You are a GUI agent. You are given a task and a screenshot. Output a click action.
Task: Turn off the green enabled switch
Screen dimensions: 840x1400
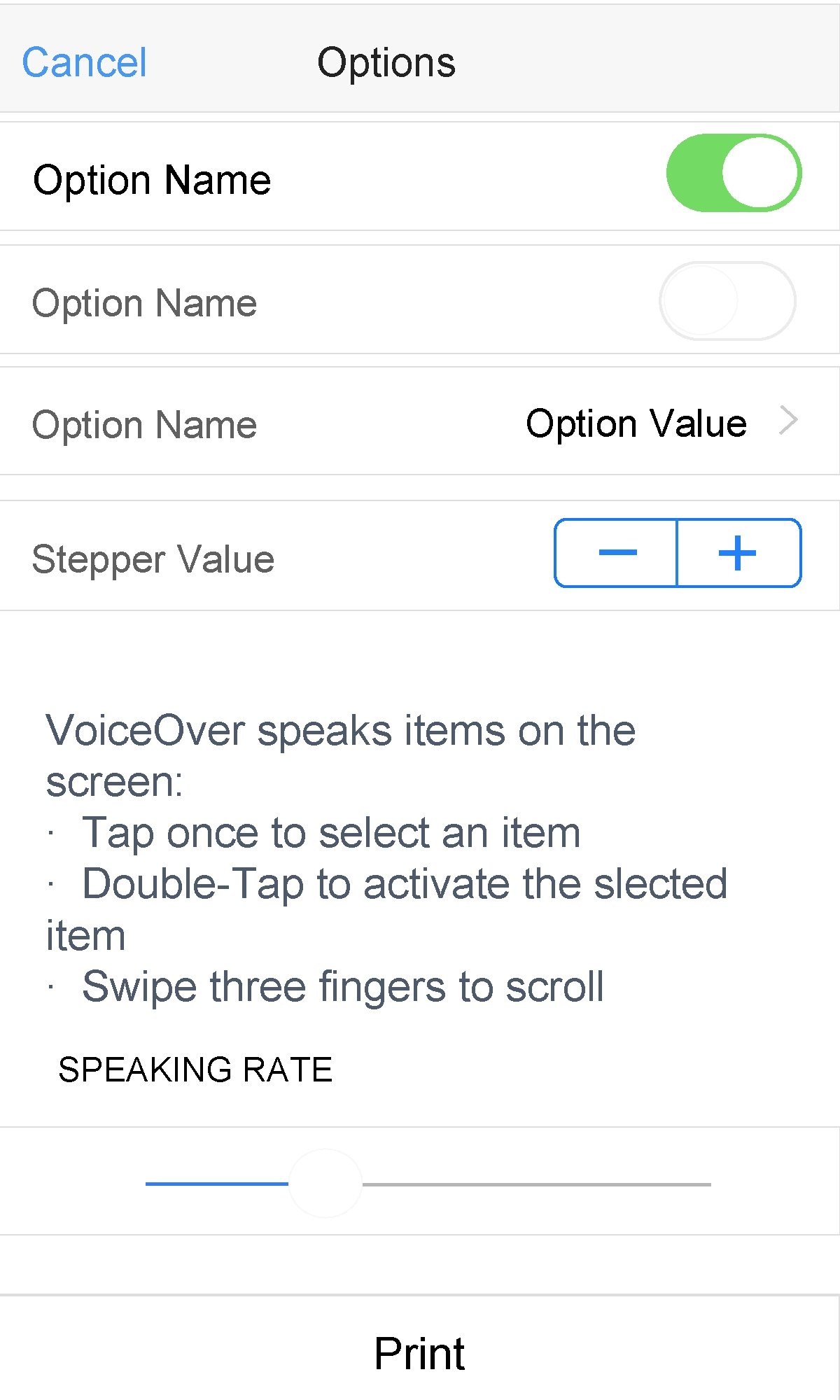(733, 173)
